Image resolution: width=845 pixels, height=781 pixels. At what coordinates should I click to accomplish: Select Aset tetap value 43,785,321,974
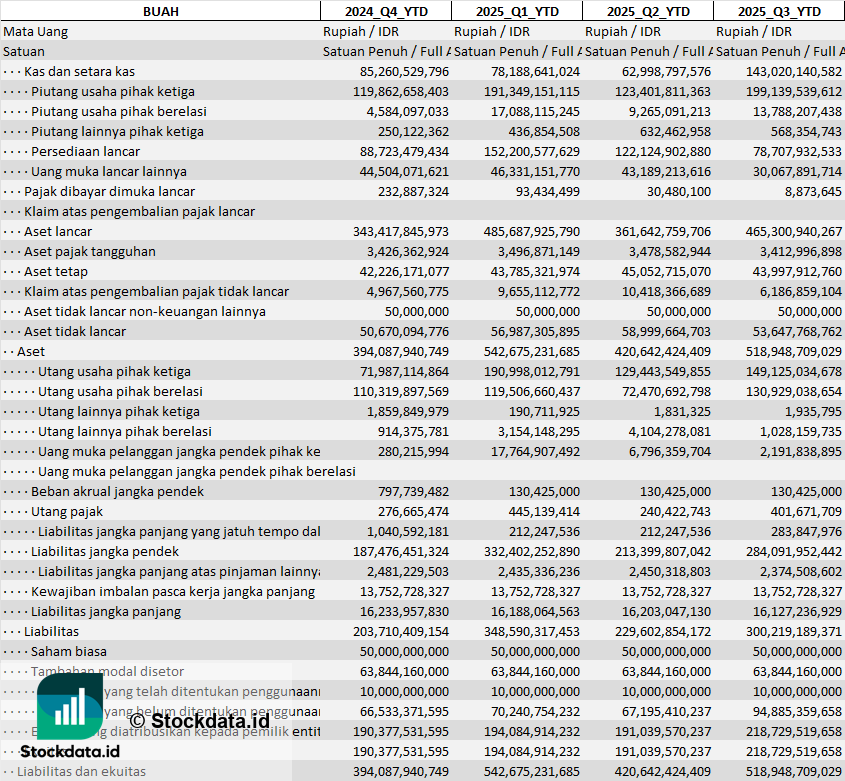point(529,271)
